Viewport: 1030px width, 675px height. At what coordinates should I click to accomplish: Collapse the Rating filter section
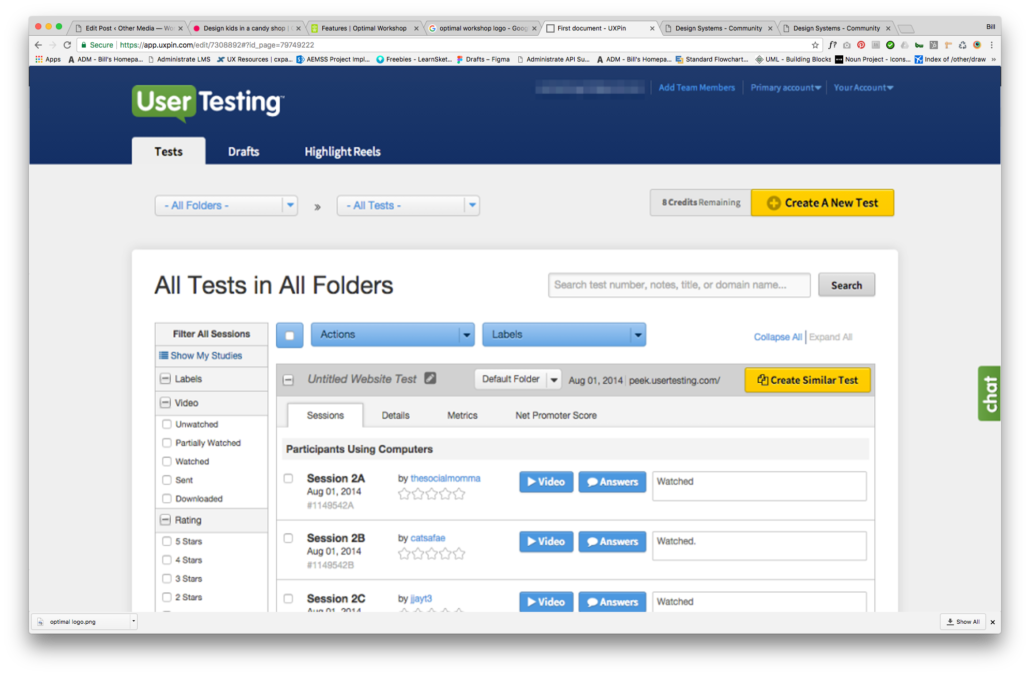click(166, 520)
